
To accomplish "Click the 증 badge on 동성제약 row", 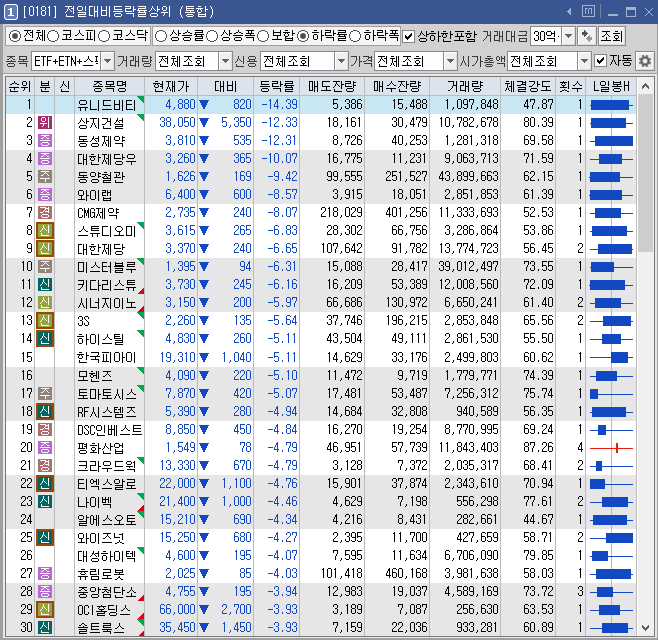I will pyautogui.click(x=45, y=141).
